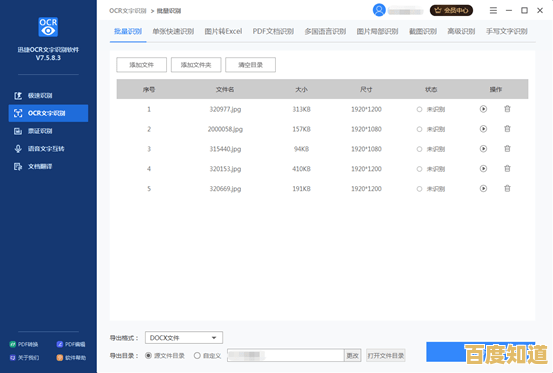Delete 2000058.jpg using its trash icon
This screenshot has width=553, height=373.
(x=507, y=129)
